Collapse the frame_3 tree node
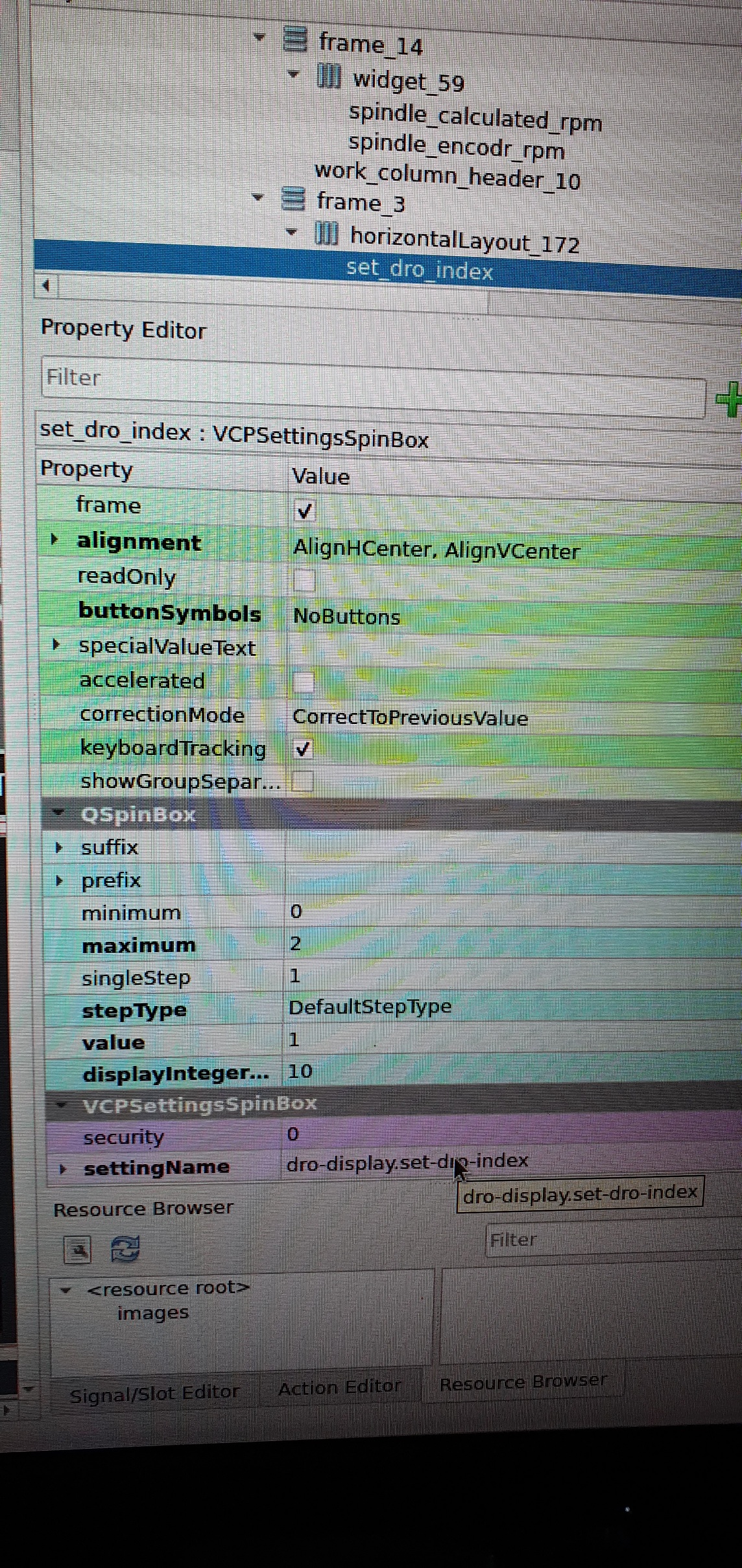The height and width of the screenshot is (1568, 742). [x=258, y=196]
